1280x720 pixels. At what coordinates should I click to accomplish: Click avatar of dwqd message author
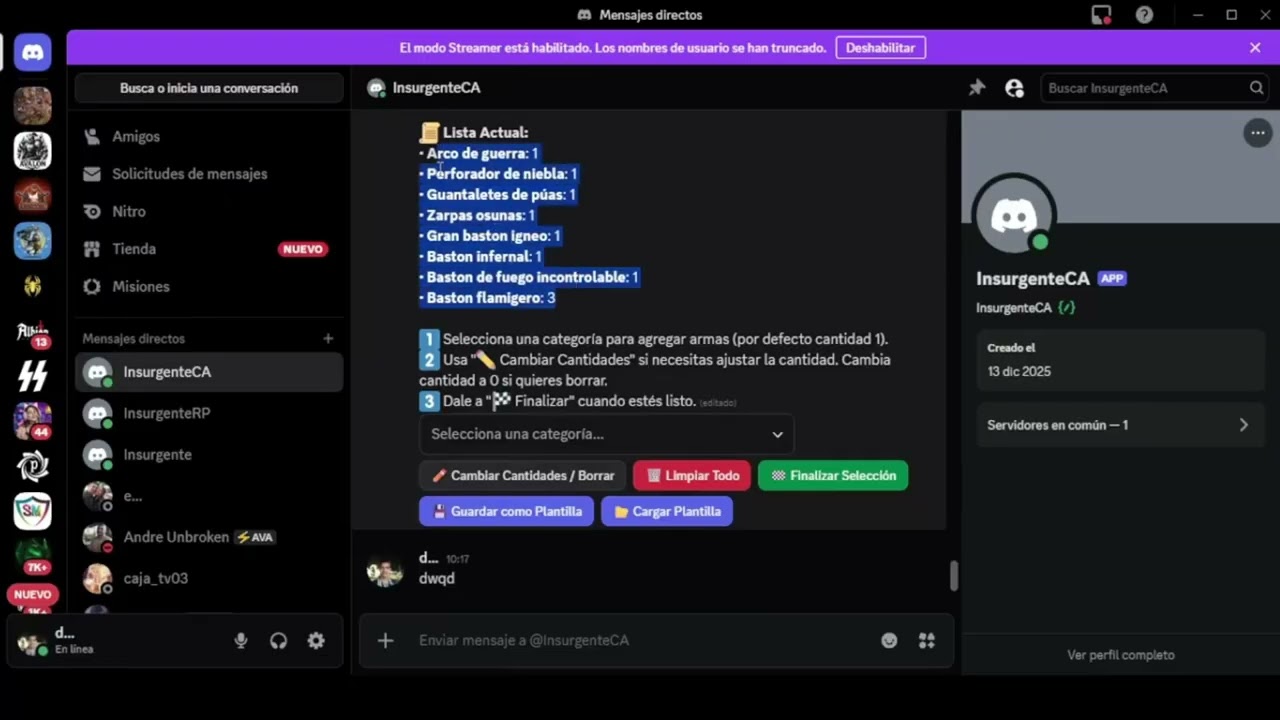coord(384,571)
